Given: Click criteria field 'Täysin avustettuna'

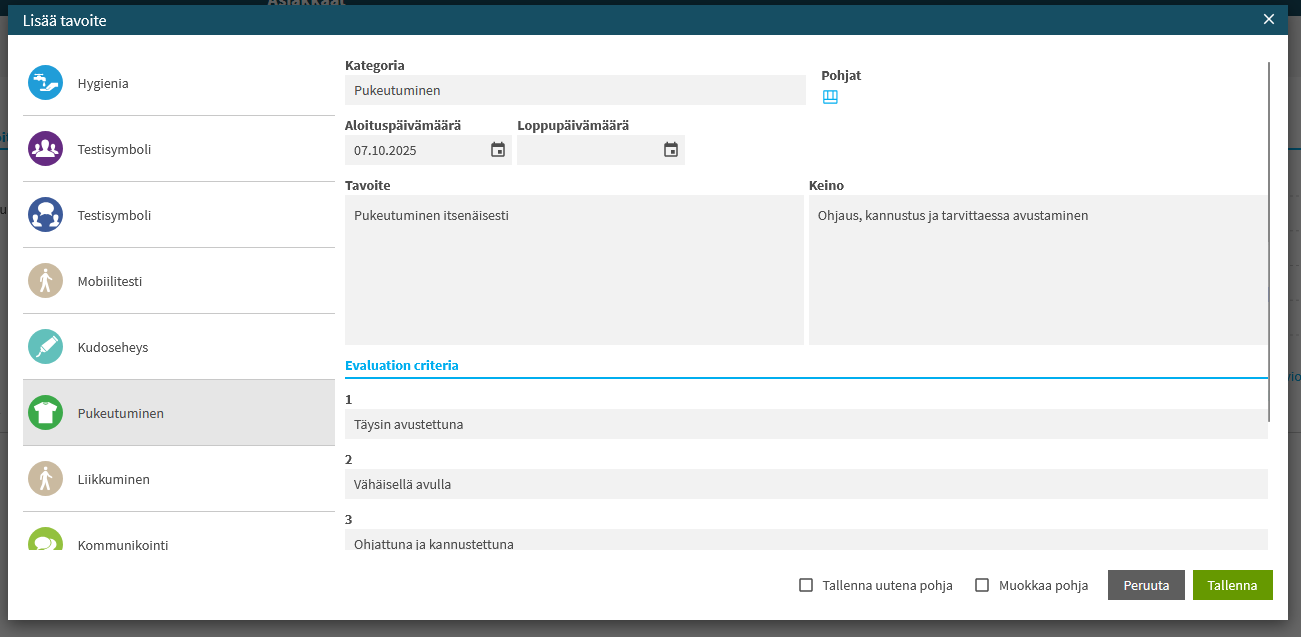Looking at the screenshot, I should [x=806, y=424].
